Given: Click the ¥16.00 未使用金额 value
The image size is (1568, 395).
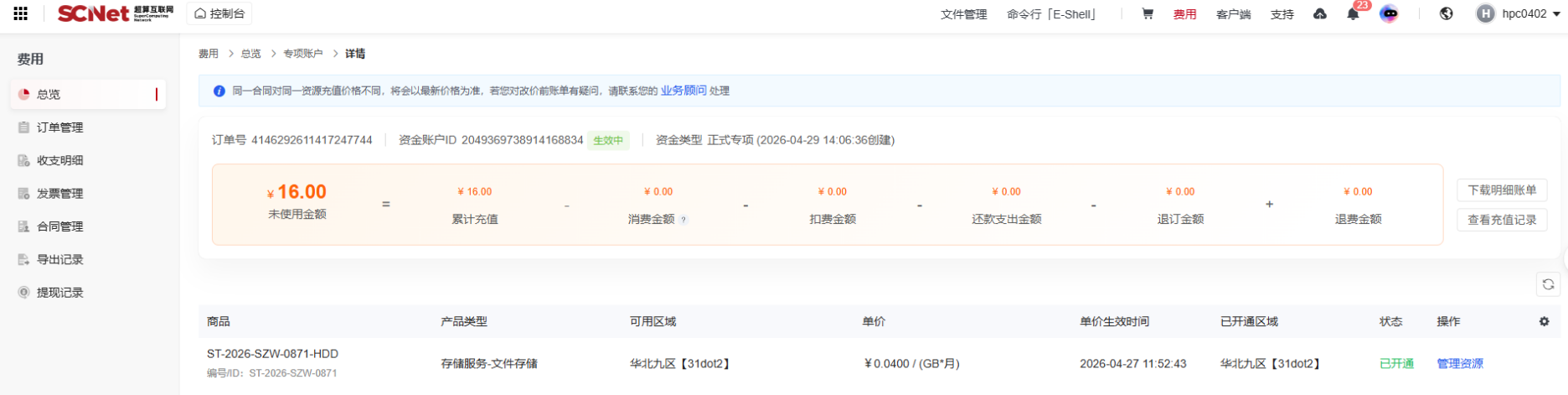Looking at the screenshot, I should pyautogui.click(x=297, y=192).
